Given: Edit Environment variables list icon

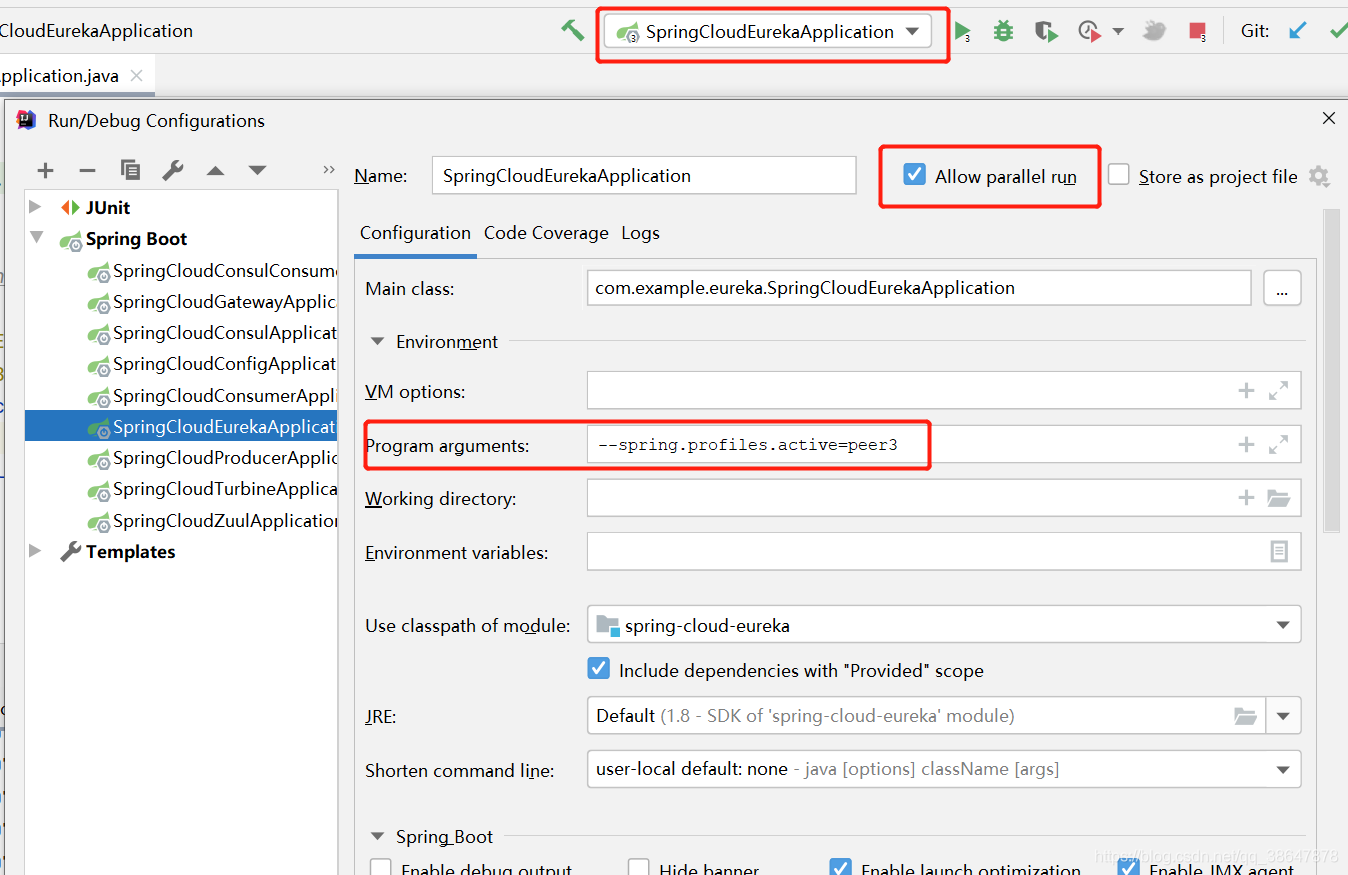Looking at the screenshot, I should pyautogui.click(x=1279, y=552).
